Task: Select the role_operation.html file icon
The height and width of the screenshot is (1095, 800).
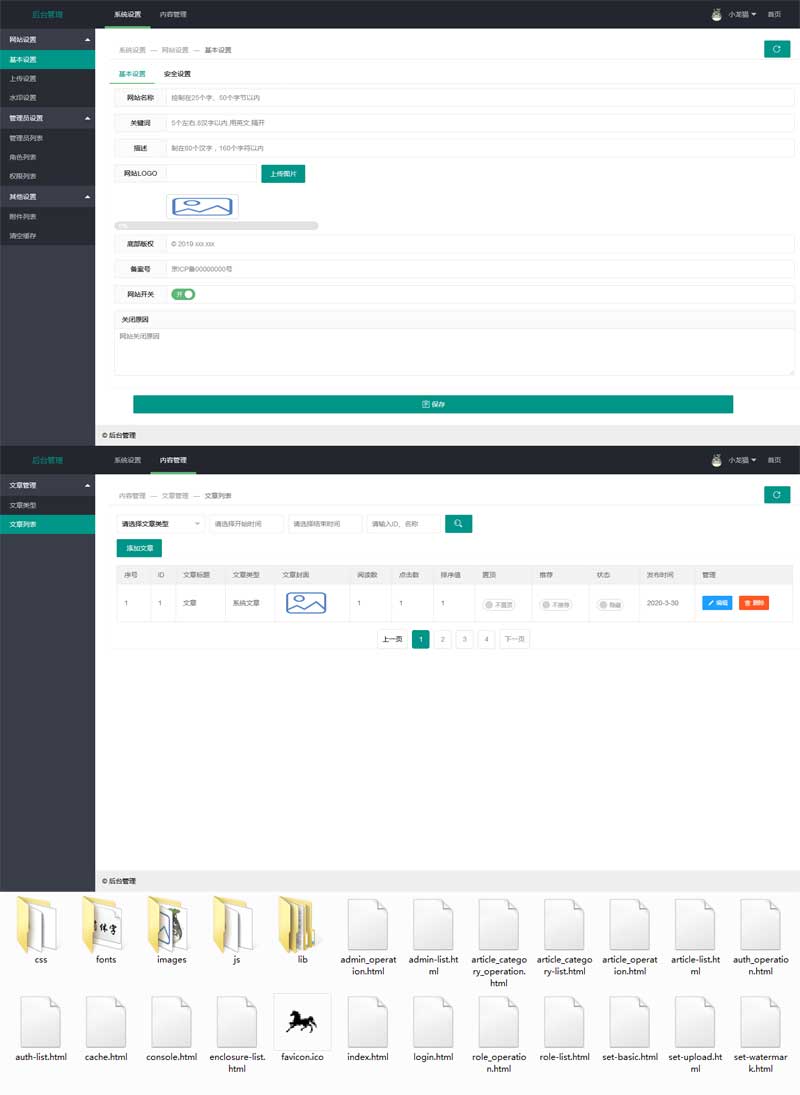Action: 498,1022
